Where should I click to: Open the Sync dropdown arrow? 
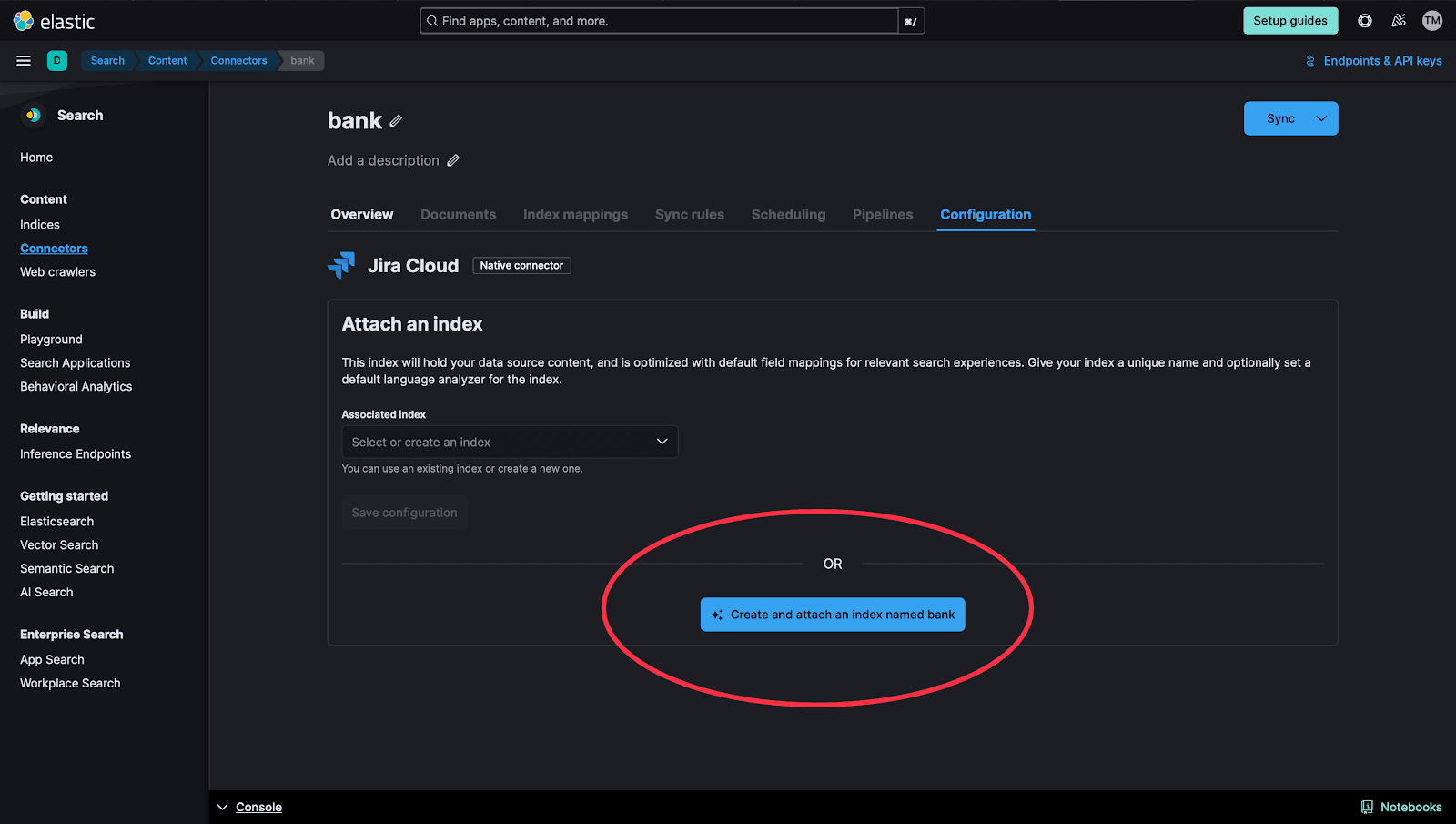pos(1319,118)
